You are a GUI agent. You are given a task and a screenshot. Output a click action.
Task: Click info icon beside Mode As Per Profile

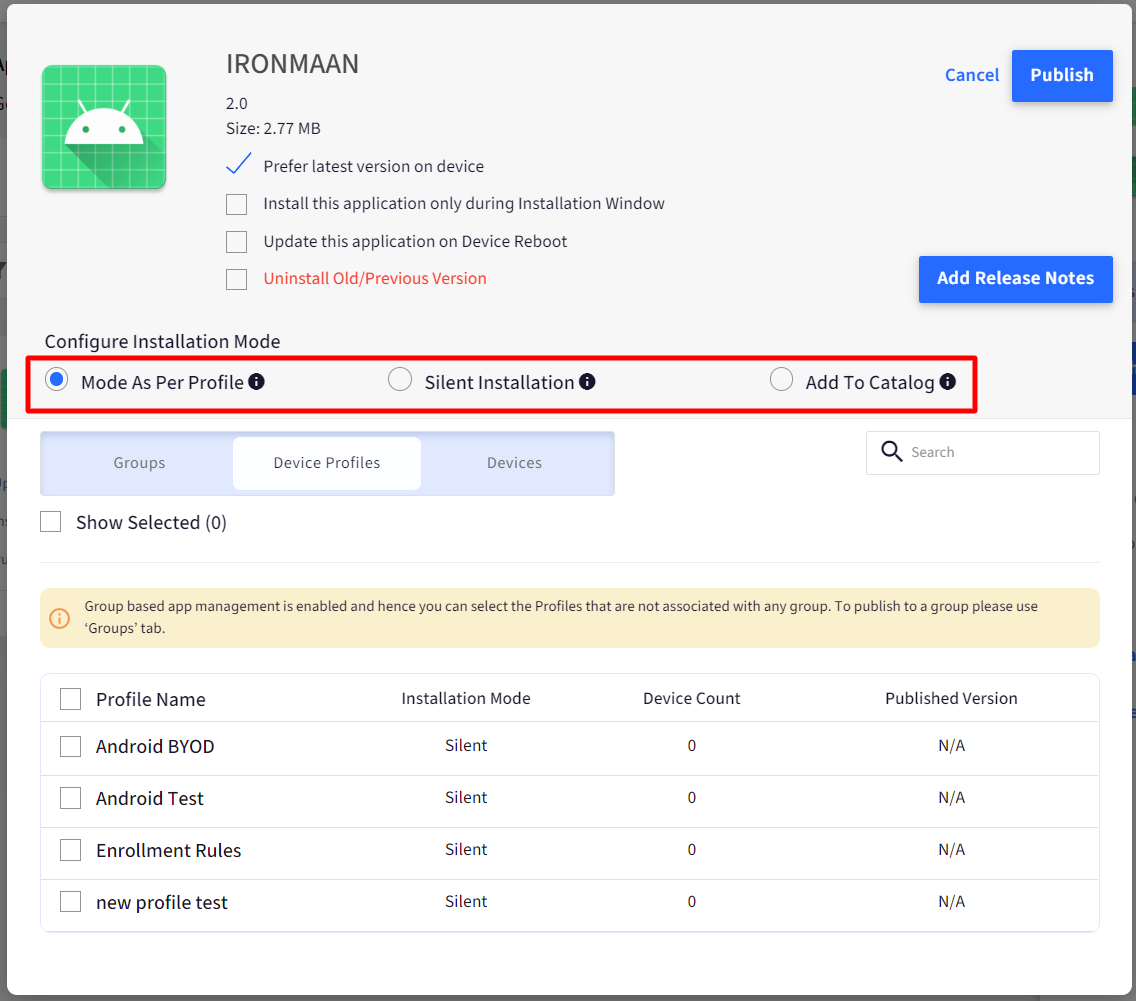(257, 381)
